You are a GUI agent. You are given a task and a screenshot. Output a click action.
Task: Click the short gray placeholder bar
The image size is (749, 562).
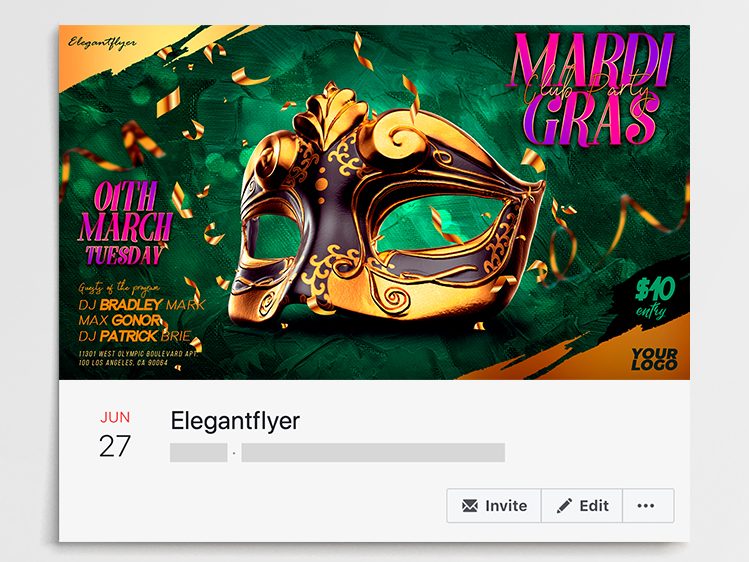(199, 453)
